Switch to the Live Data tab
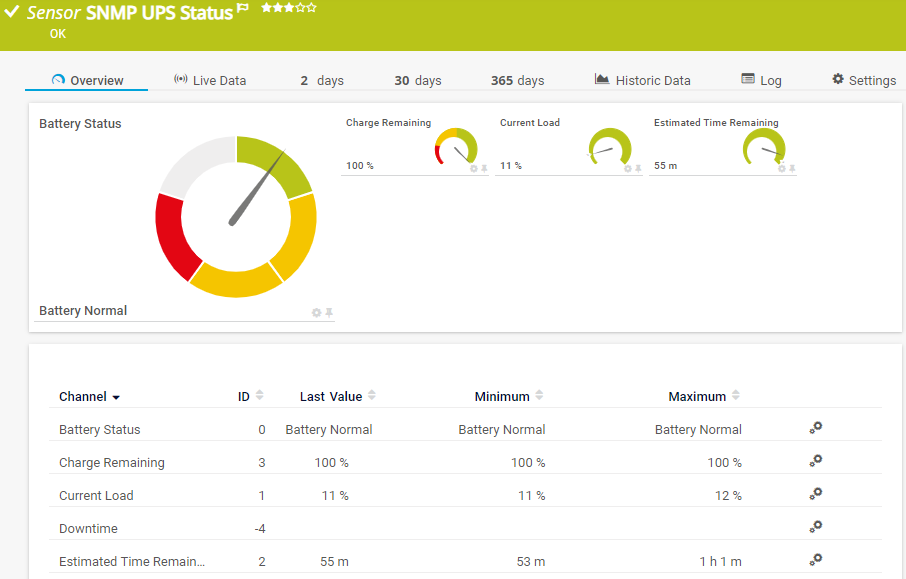This screenshot has width=906, height=579. (210, 80)
